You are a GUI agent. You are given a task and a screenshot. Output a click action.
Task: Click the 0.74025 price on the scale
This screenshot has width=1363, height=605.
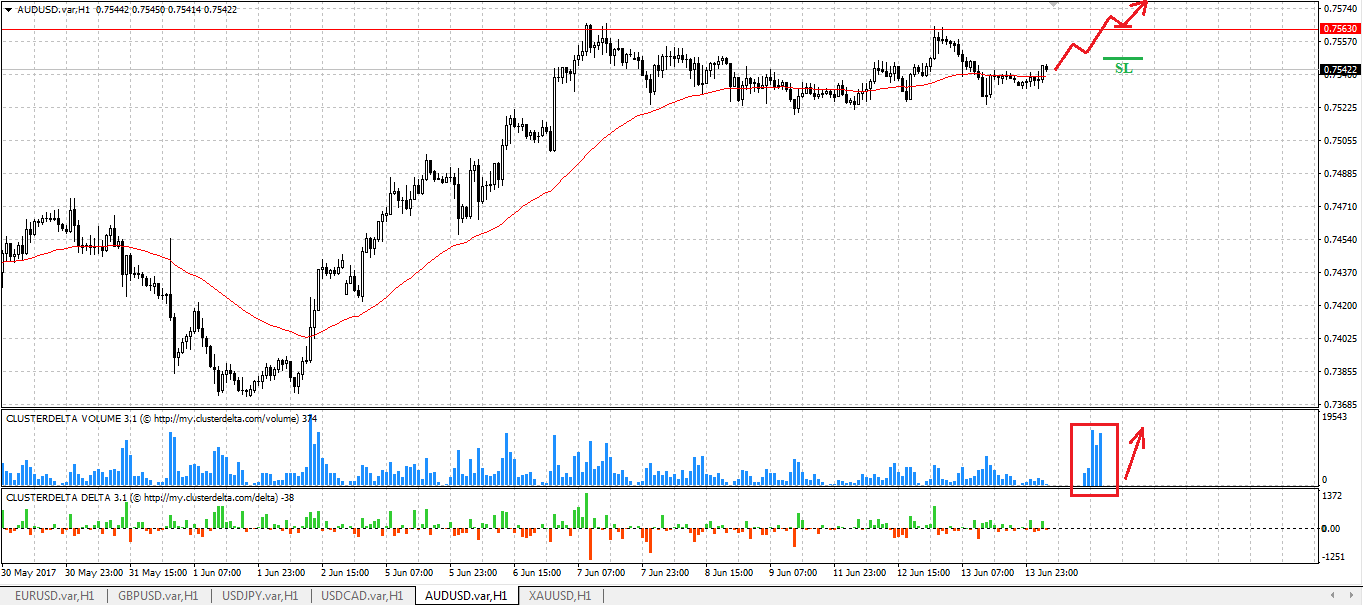coord(1339,339)
